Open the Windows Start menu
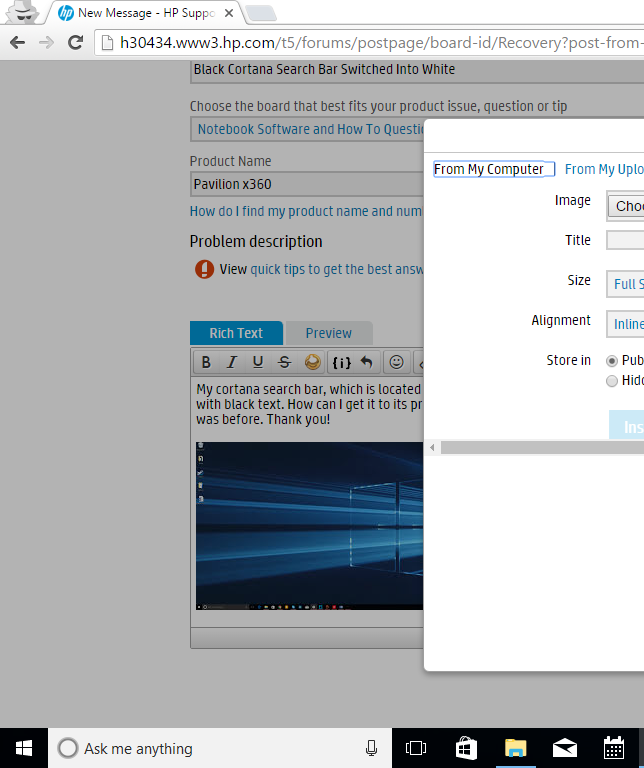Screen dimensions: 644x768 (x=24, y=748)
